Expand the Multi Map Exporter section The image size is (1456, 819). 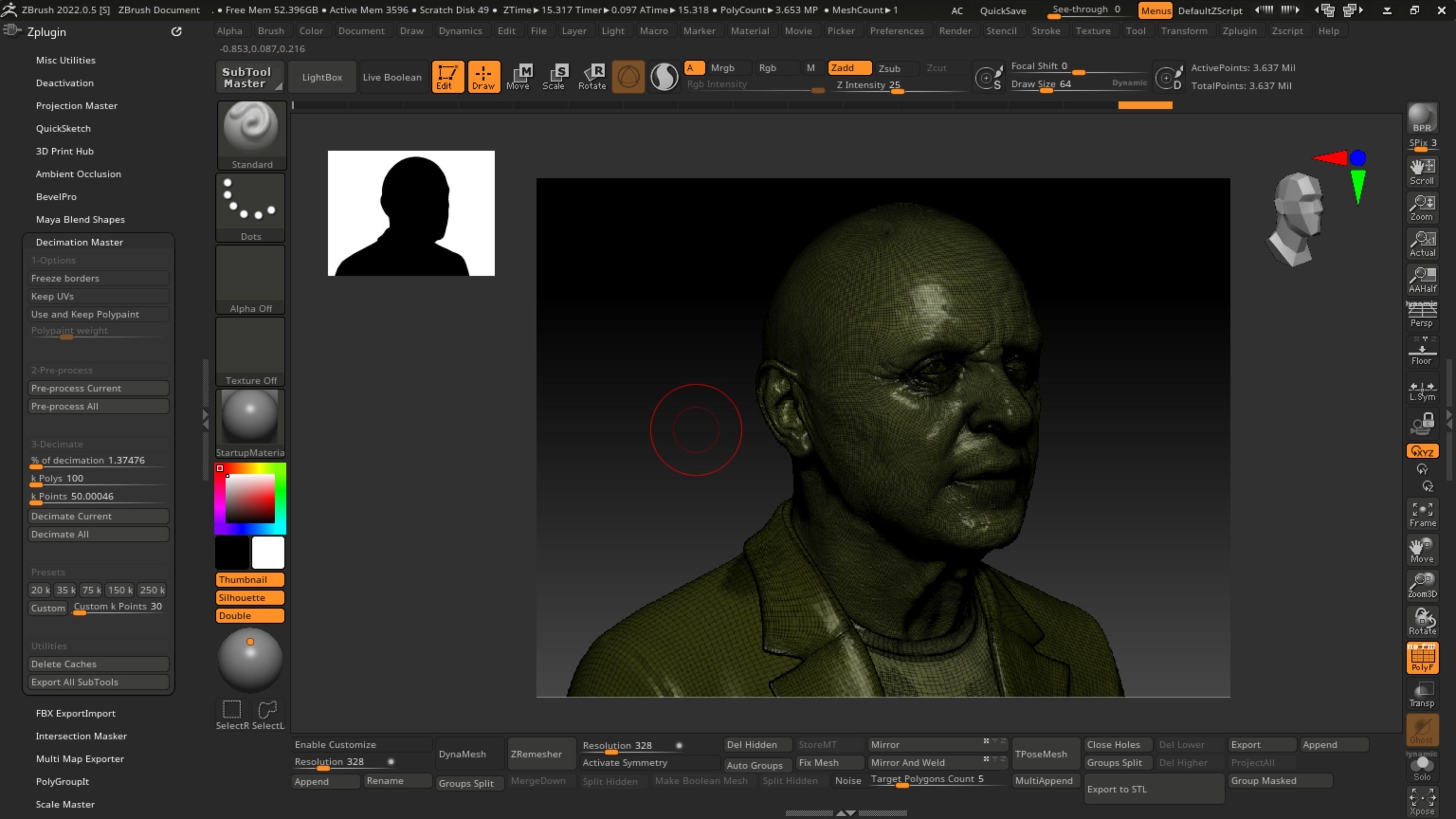(80, 758)
